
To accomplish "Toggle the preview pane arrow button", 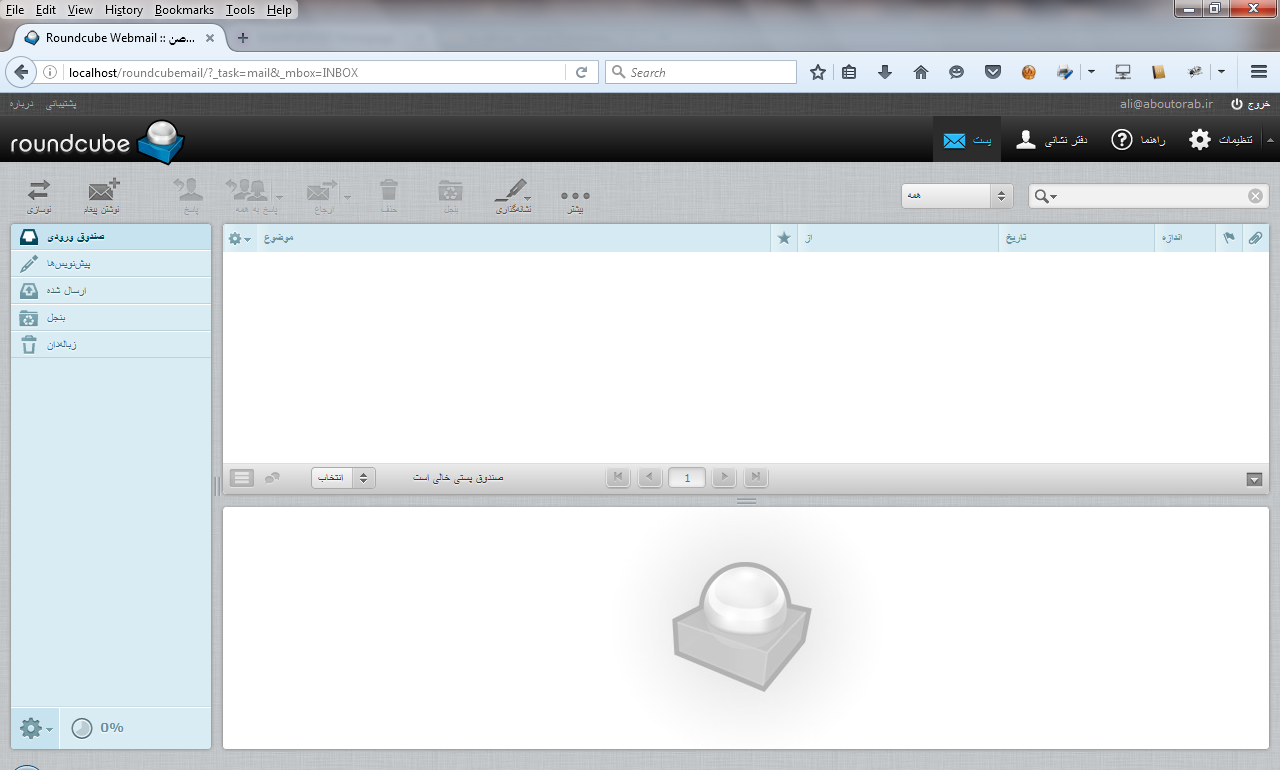I will (1255, 479).
